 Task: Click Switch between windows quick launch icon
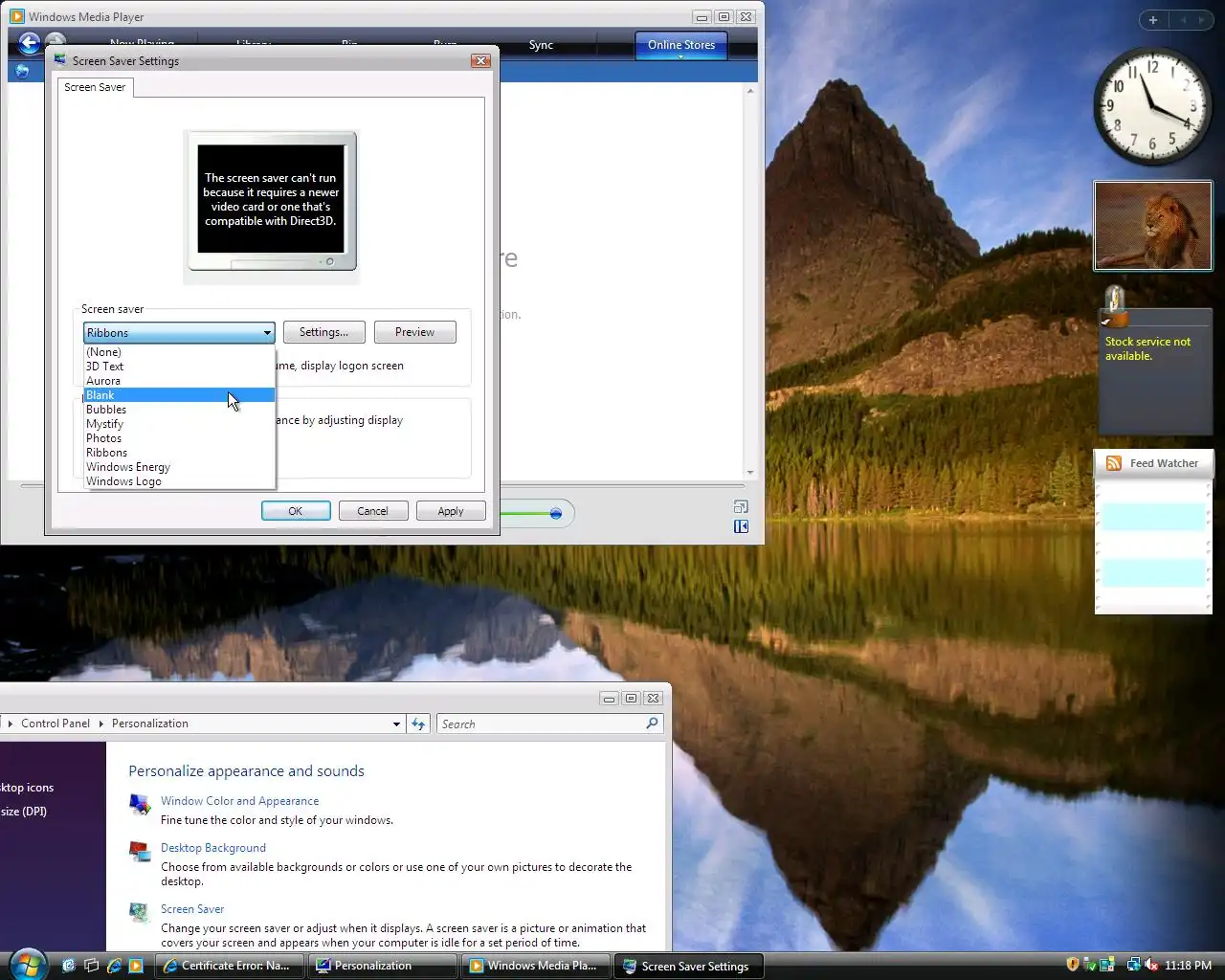(x=91, y=966)
